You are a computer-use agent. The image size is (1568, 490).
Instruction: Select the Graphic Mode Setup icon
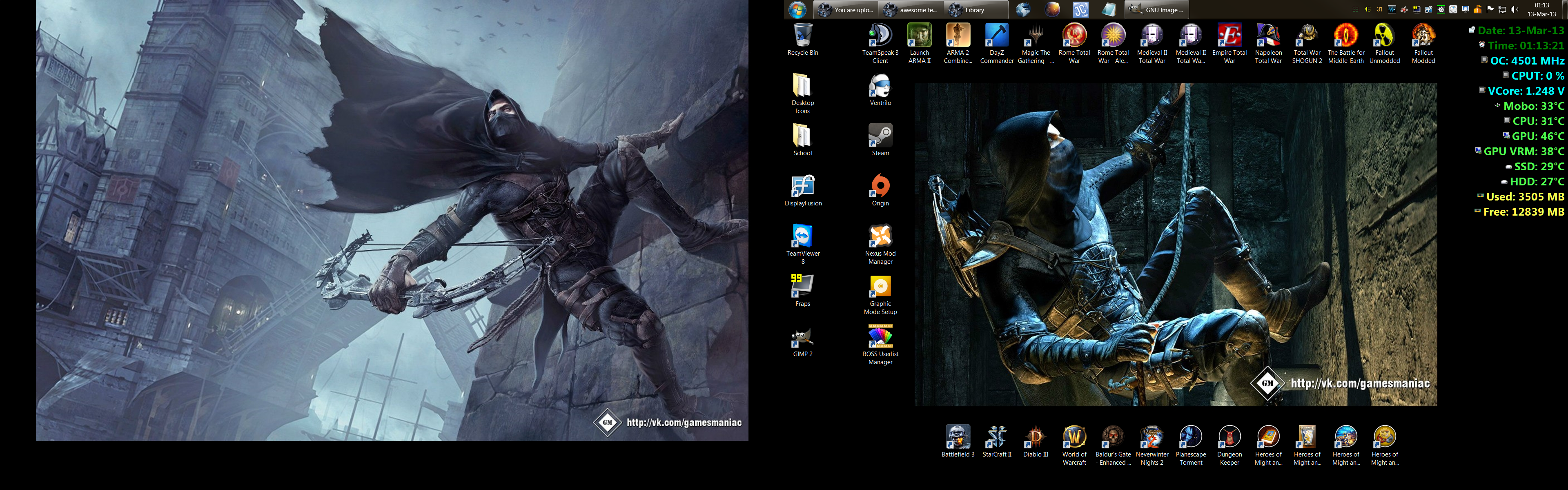pyautogui.click(x=880, y=294)
